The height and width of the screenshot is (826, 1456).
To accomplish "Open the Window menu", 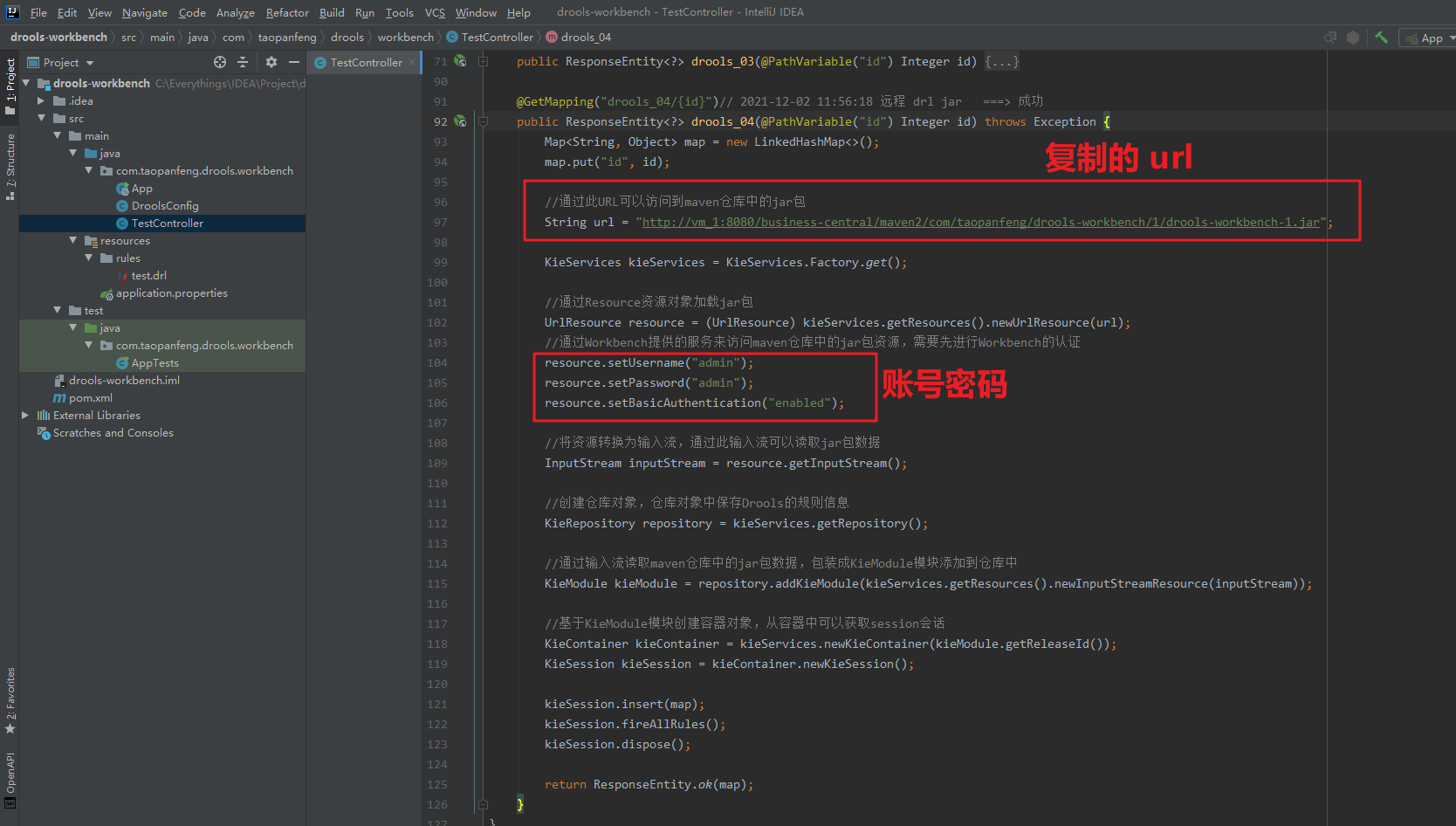I will (x=476, y=12).
